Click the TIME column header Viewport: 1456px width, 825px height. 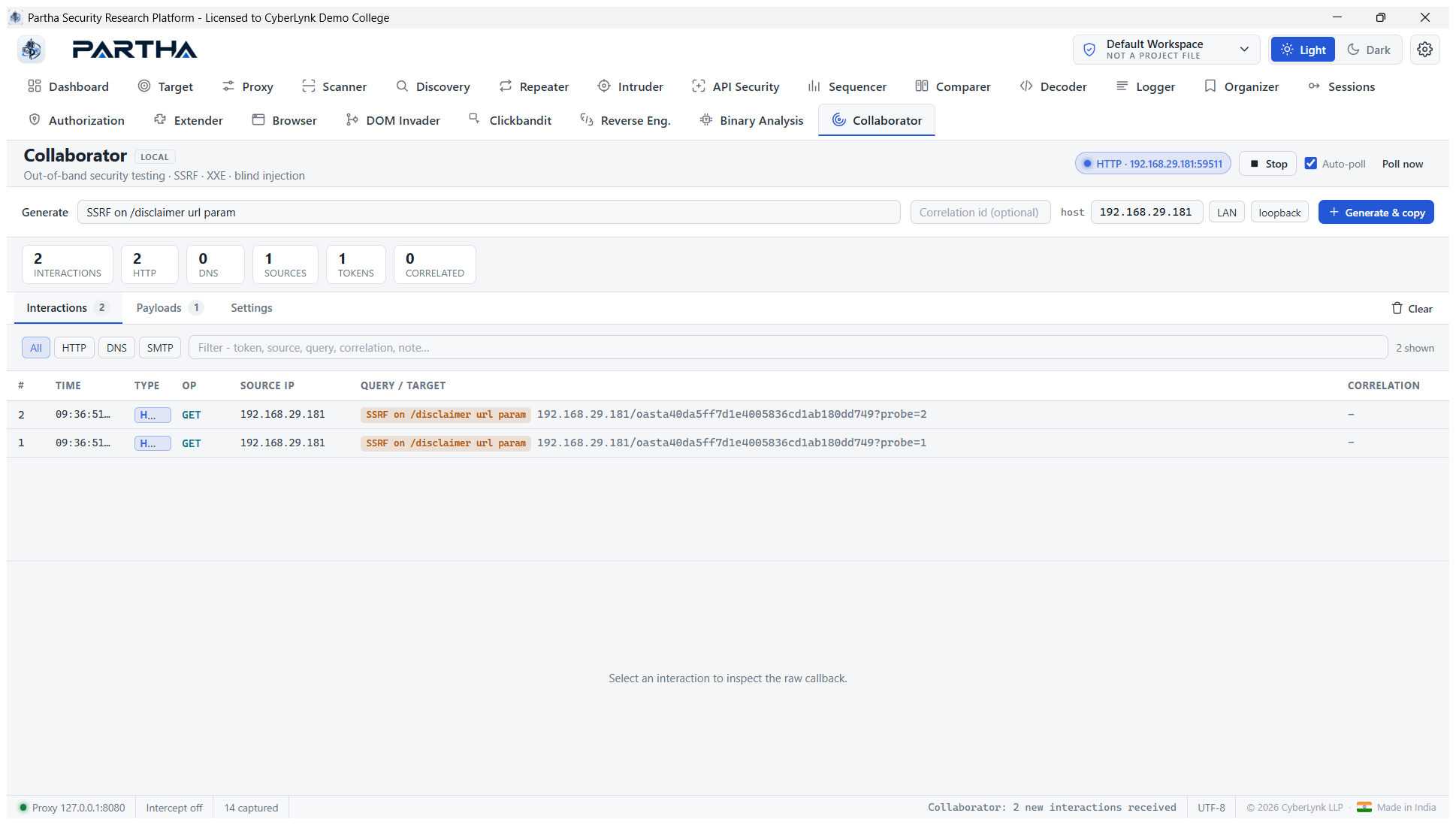[x=68, y=385]
